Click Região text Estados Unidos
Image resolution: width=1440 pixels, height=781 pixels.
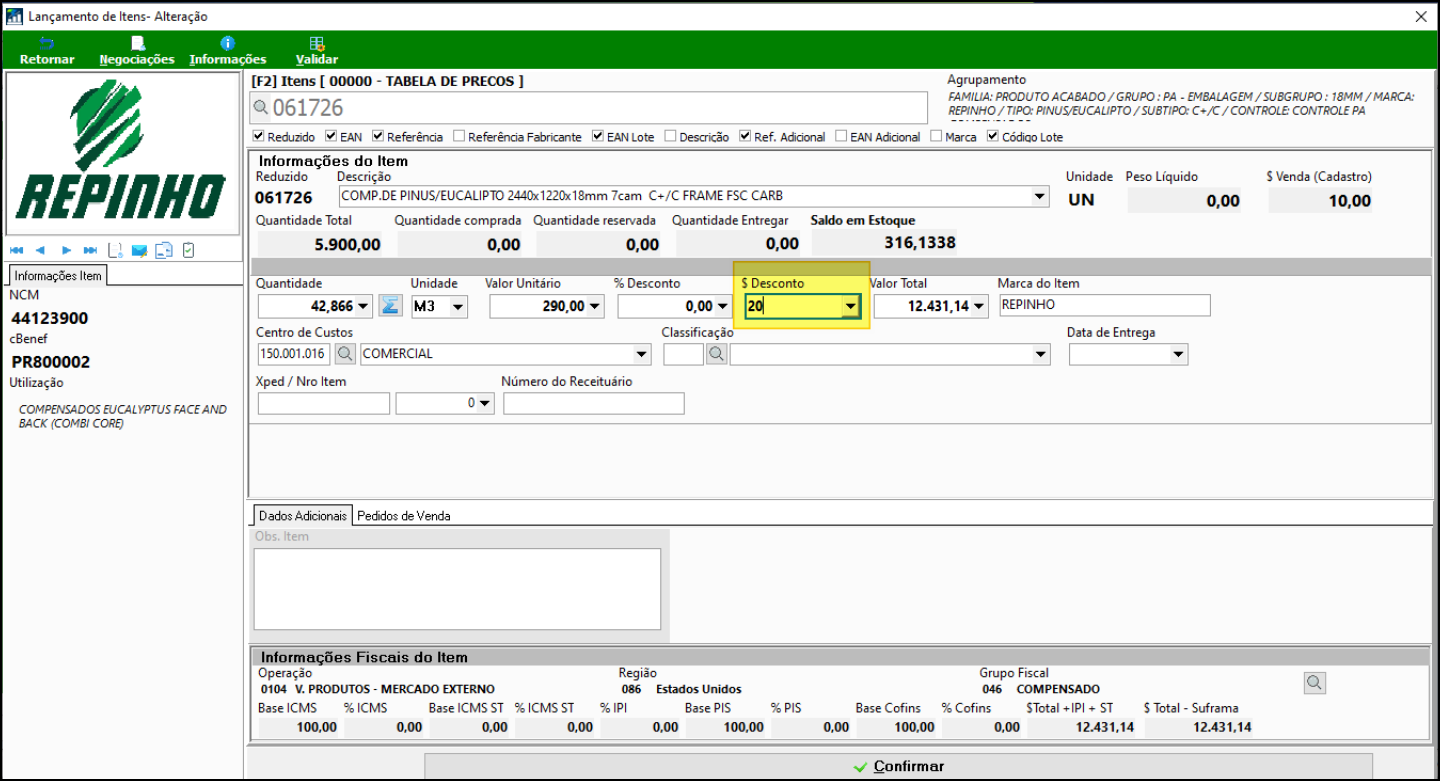click(x=698, y=689)
